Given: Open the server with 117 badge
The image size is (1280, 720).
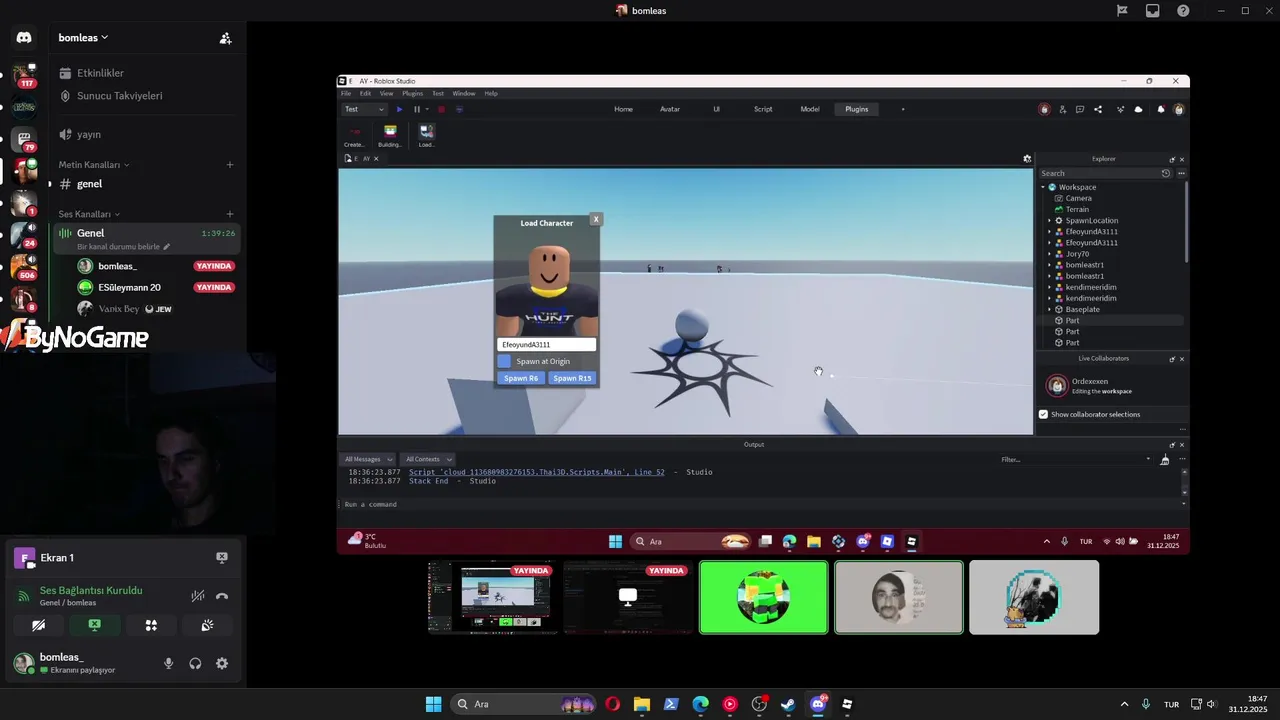Looking at the screenshot, I should pyautogui.click(x=24, y=75).
